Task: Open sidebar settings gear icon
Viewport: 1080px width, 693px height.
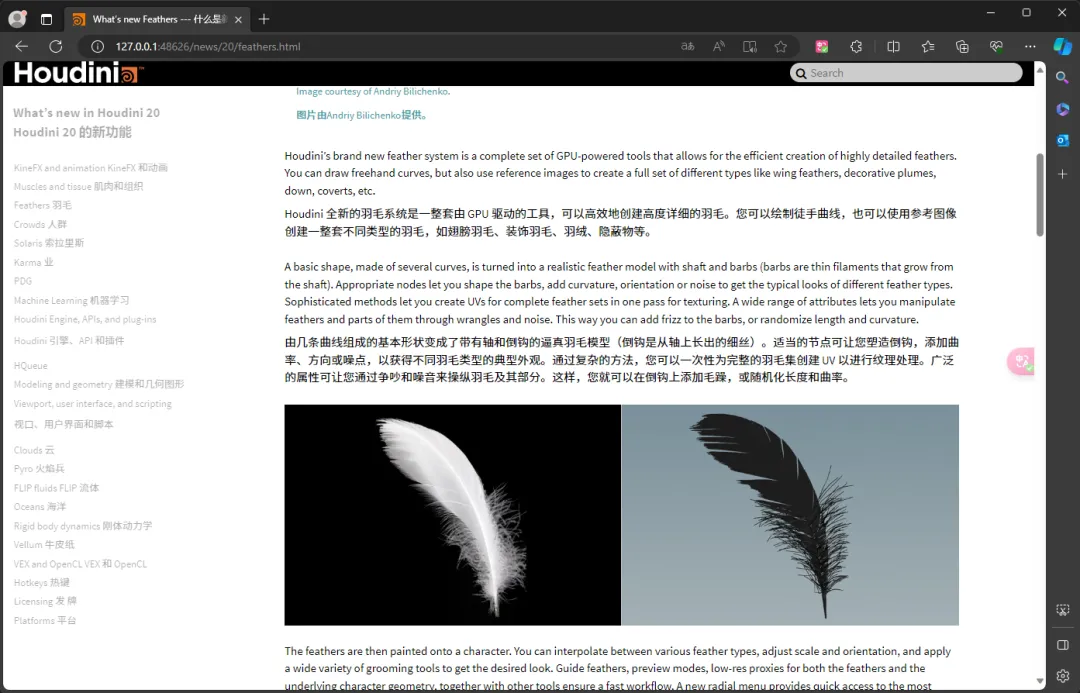Action: click(1063, 676)
